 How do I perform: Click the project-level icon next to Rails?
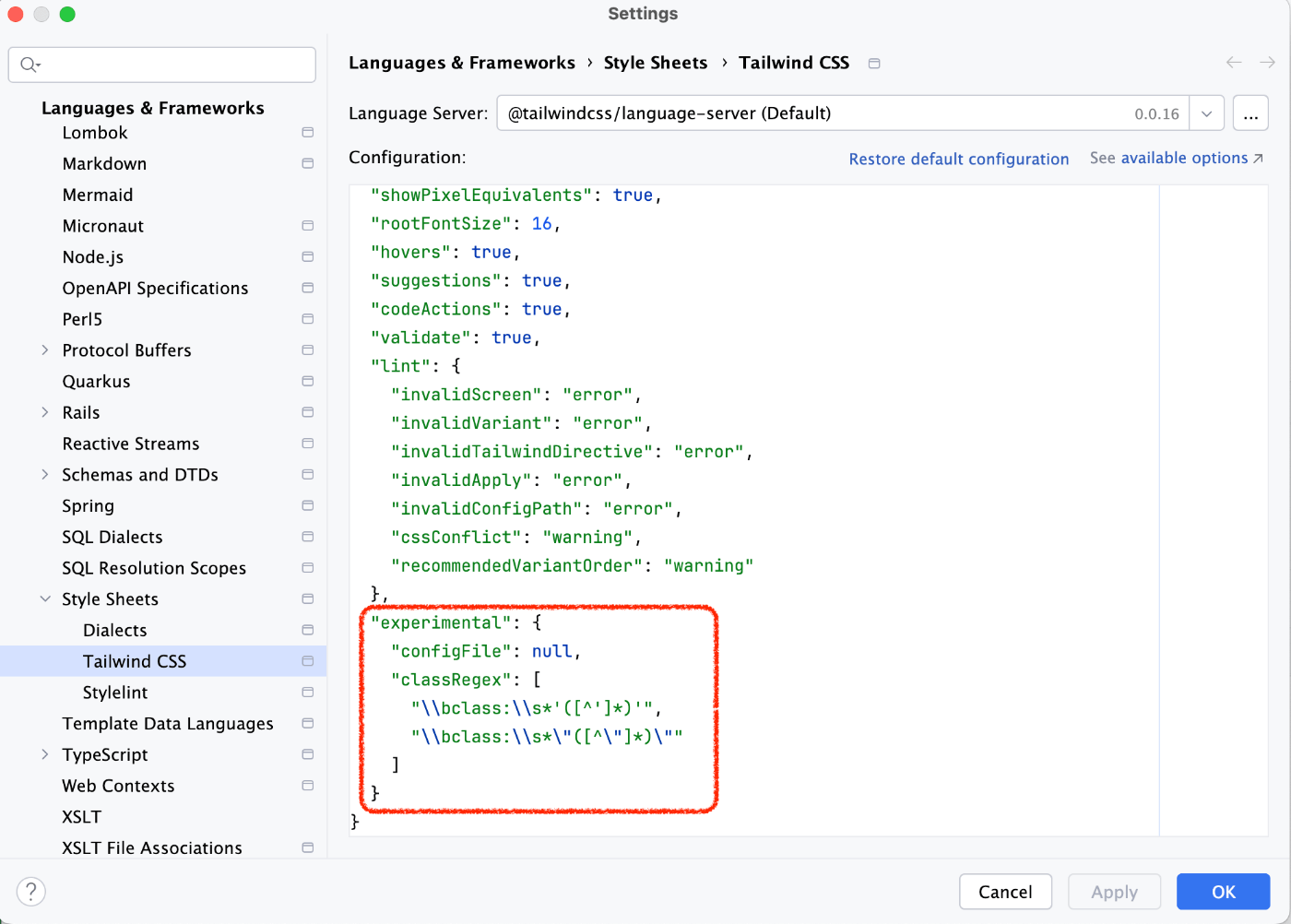tap(308, 412)
